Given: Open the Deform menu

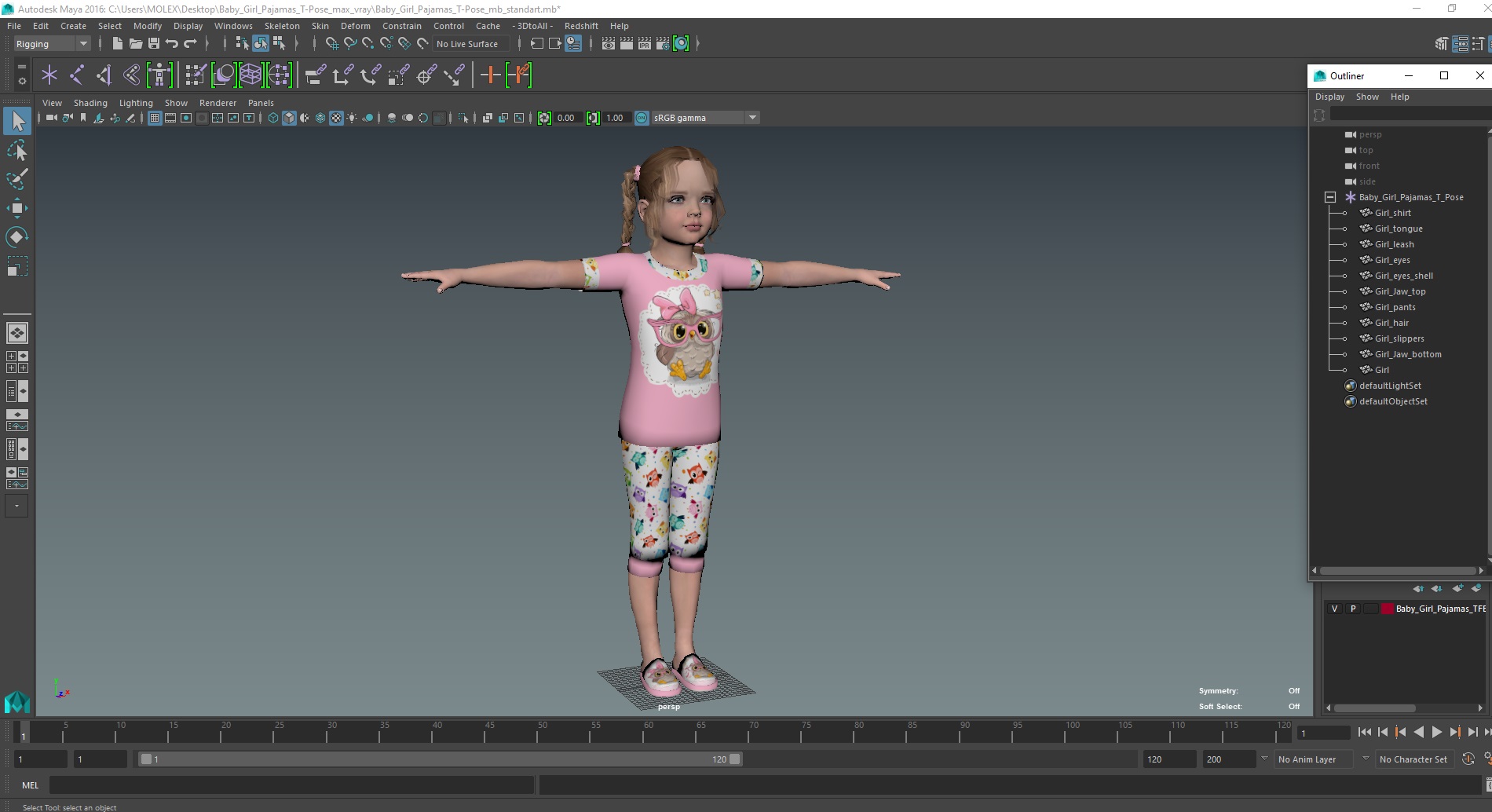Looking at the screenshot, I should pyautogui.click(x=355, y=26).
